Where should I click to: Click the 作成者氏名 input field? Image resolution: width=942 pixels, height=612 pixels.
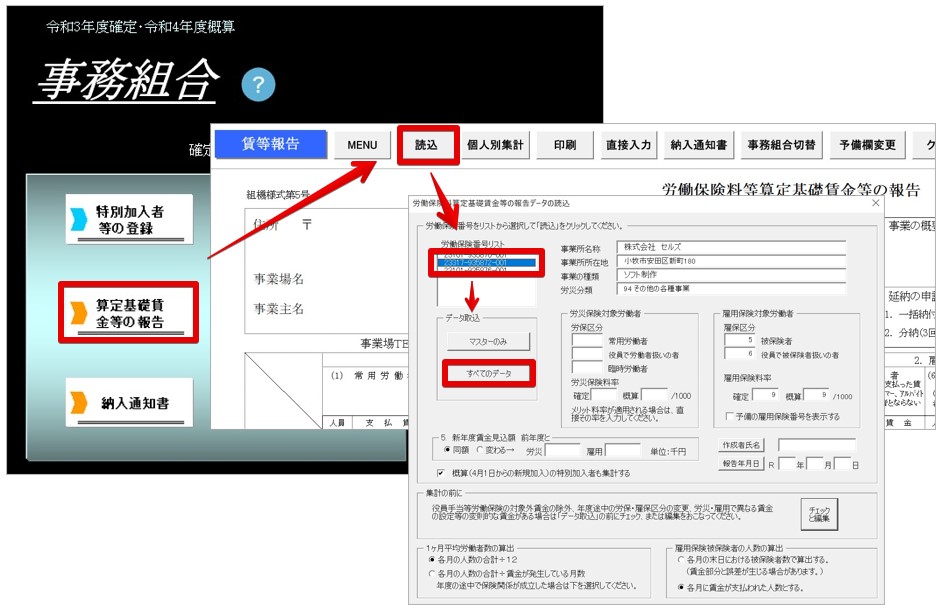816,445
